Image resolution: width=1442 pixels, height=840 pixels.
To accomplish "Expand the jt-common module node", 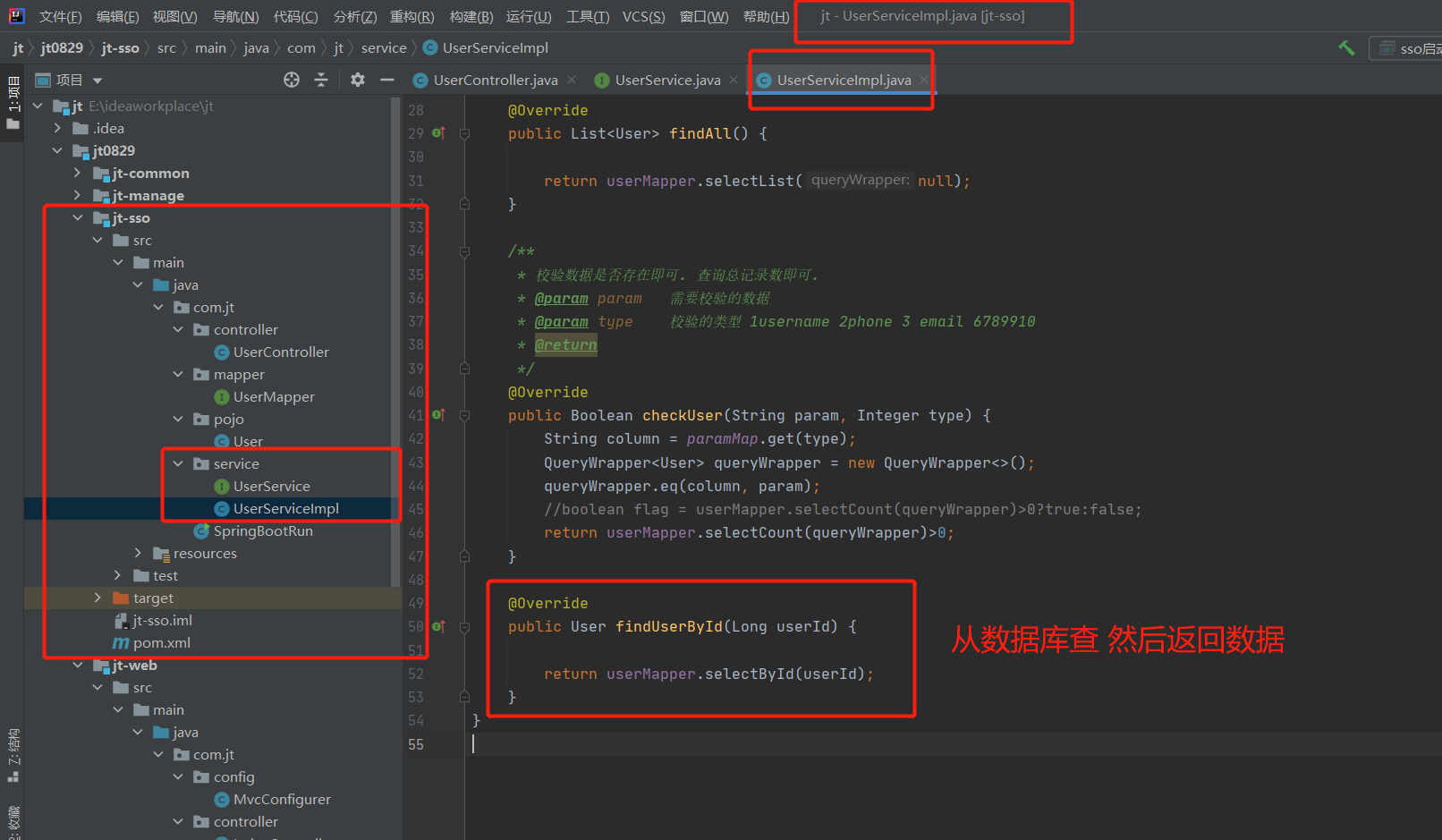I will (x=78, y=173).
